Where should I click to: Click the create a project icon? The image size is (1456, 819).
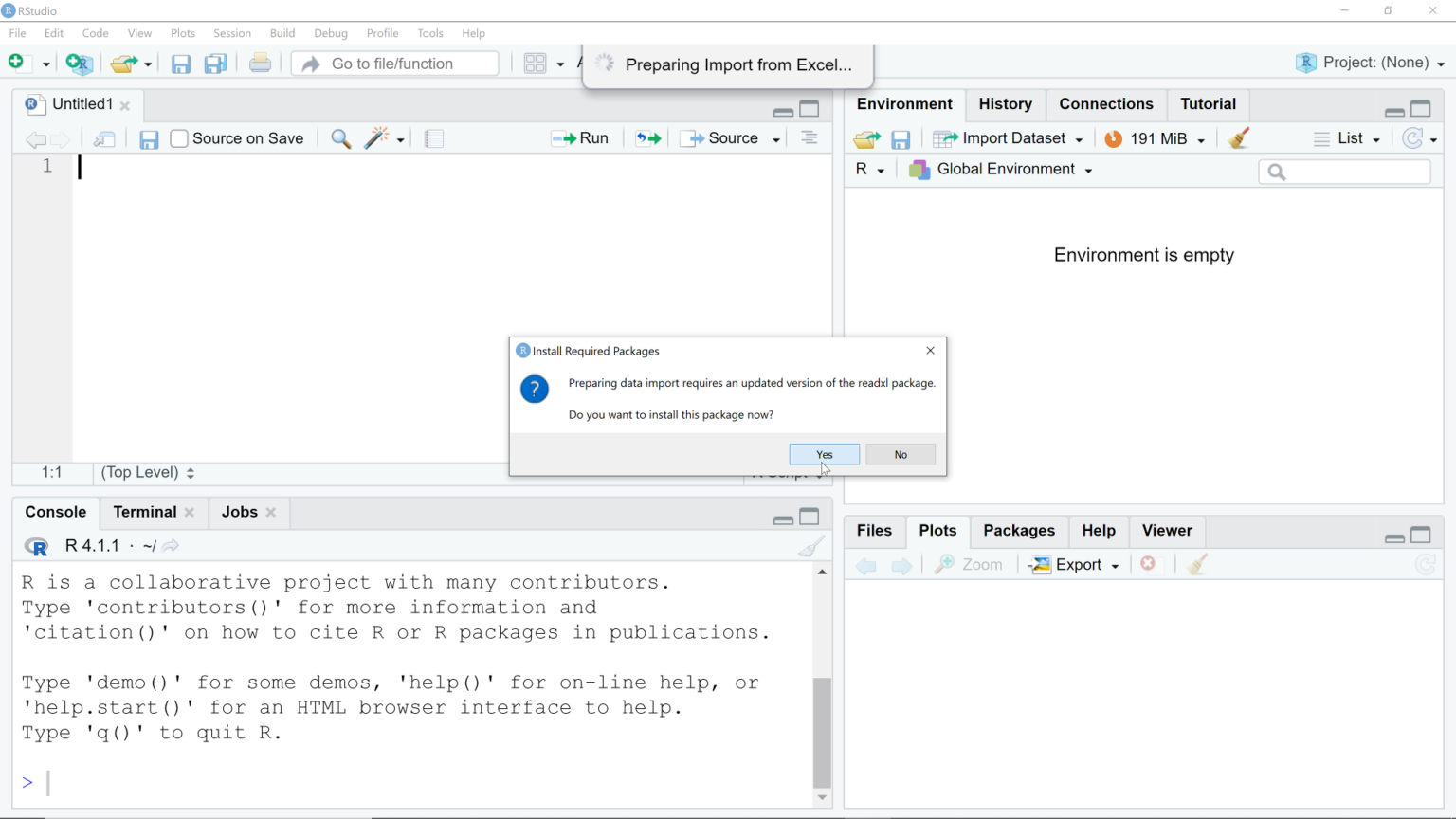[80, 64]
